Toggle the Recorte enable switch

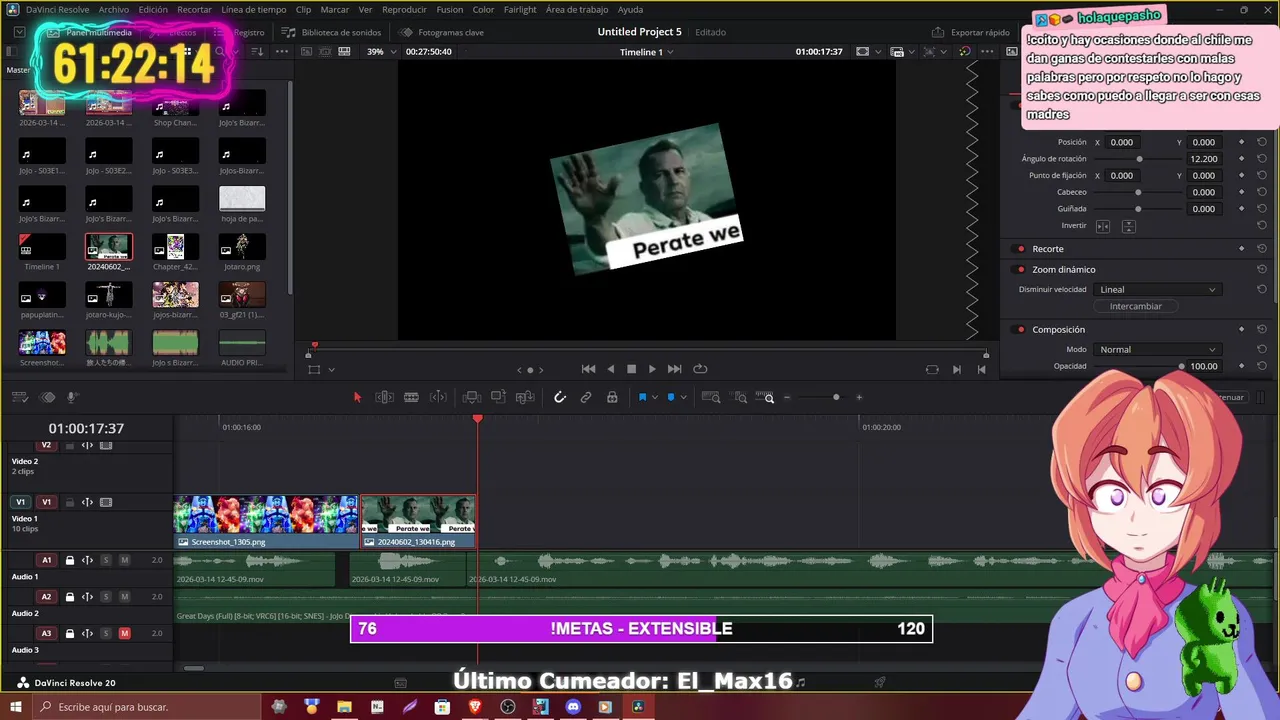(1020, 248)
